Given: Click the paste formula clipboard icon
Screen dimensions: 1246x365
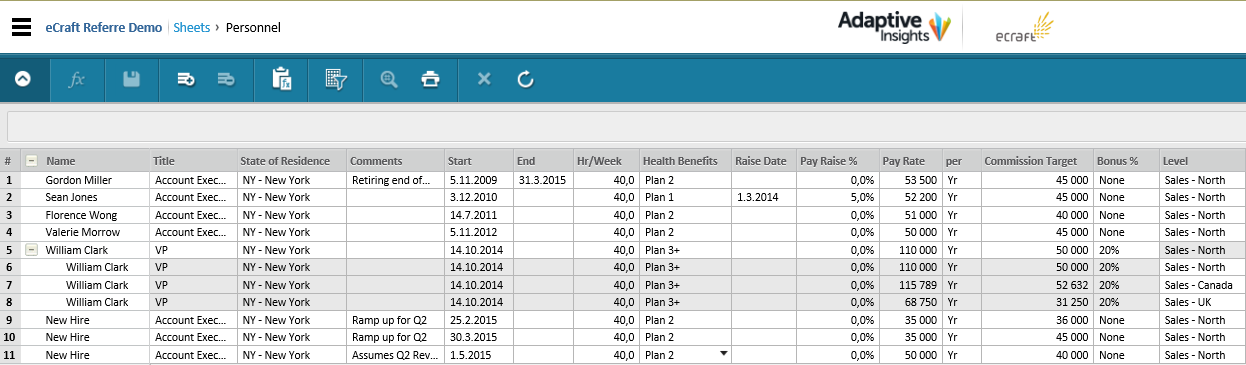Looking at the screenshot, I should [x=281, y=79].
